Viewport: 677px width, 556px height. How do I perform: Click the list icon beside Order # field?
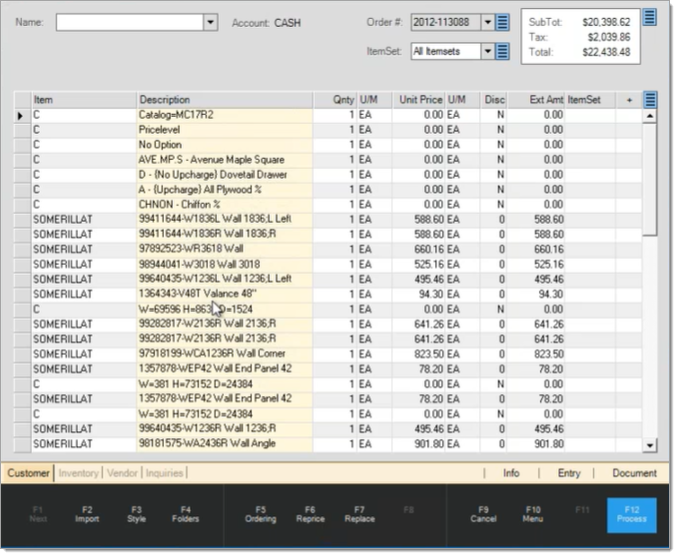(x=503, y=22)
